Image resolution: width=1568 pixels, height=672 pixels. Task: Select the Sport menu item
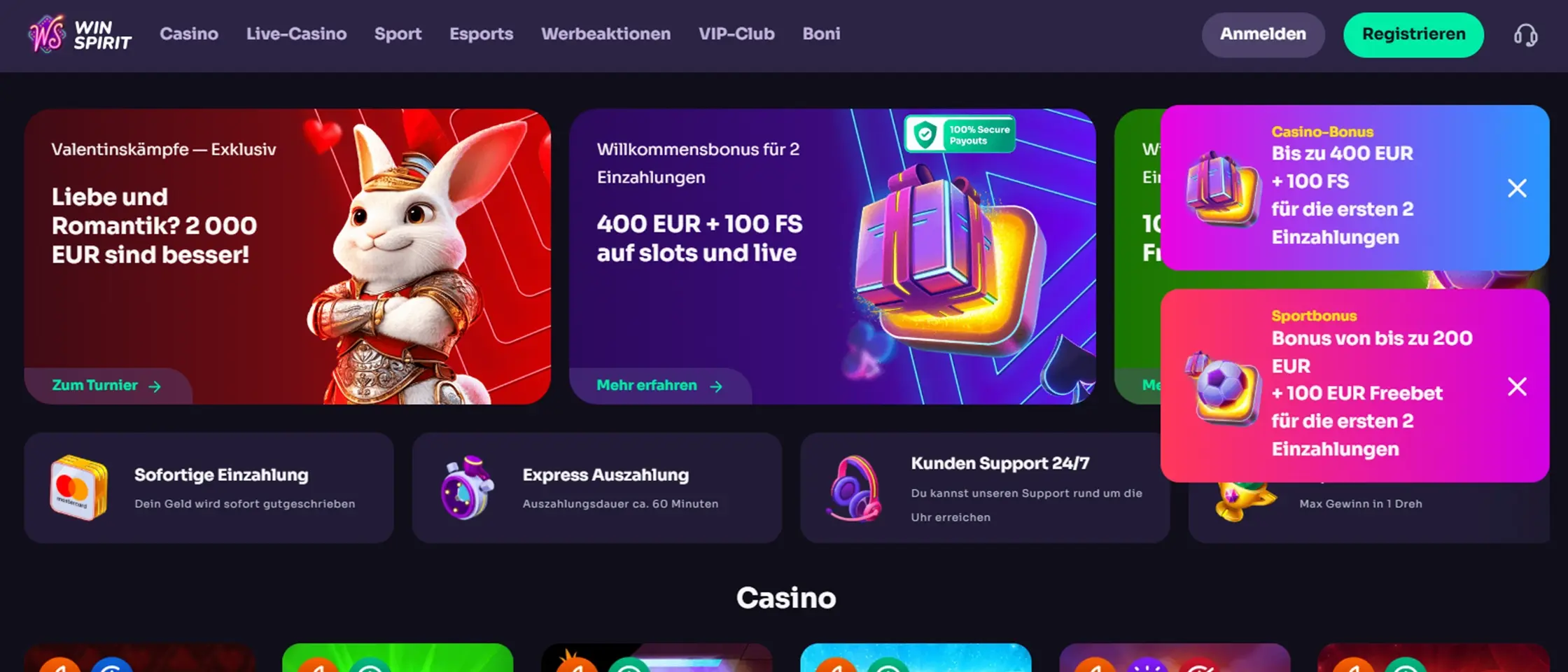point(398,34)
